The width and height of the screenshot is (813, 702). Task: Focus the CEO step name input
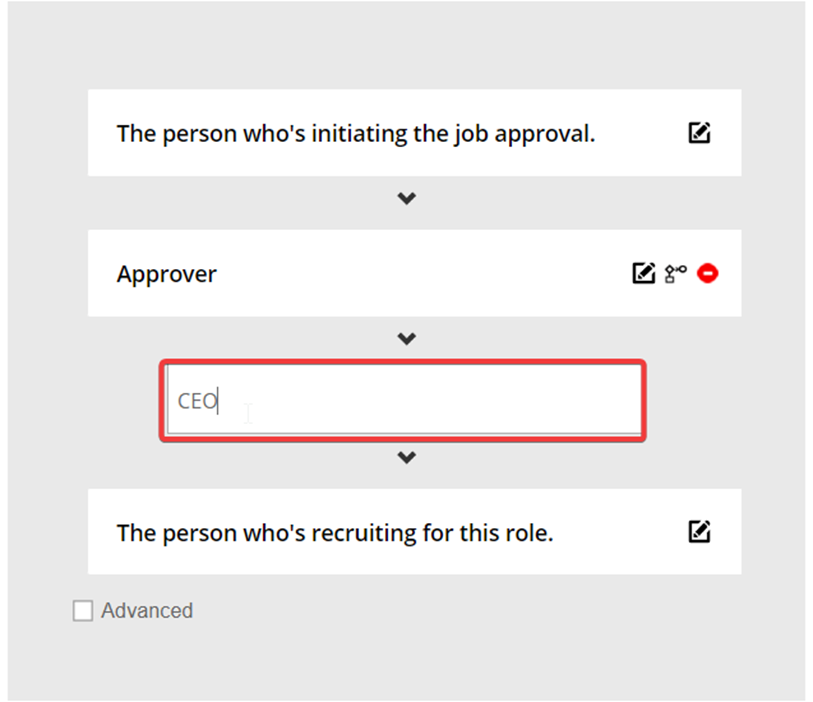404,400
